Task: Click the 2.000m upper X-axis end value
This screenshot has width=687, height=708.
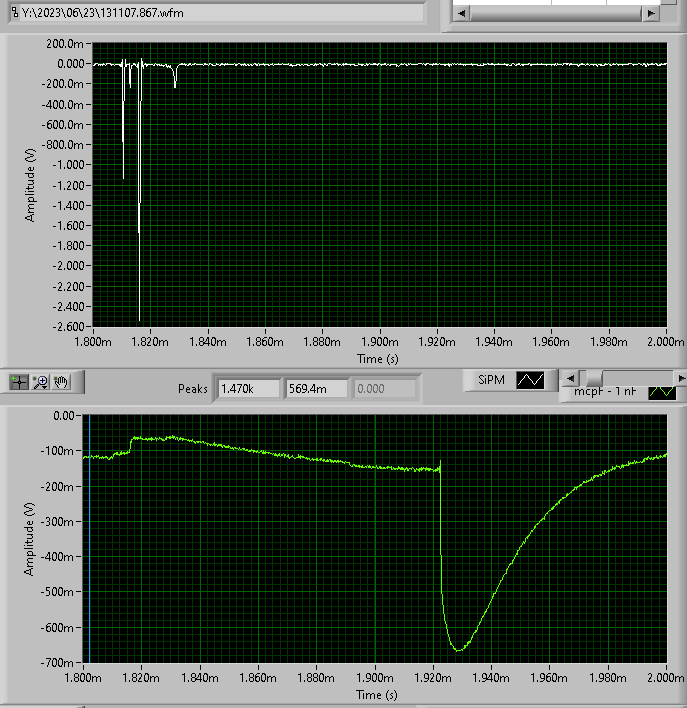Action: [666, 342]
